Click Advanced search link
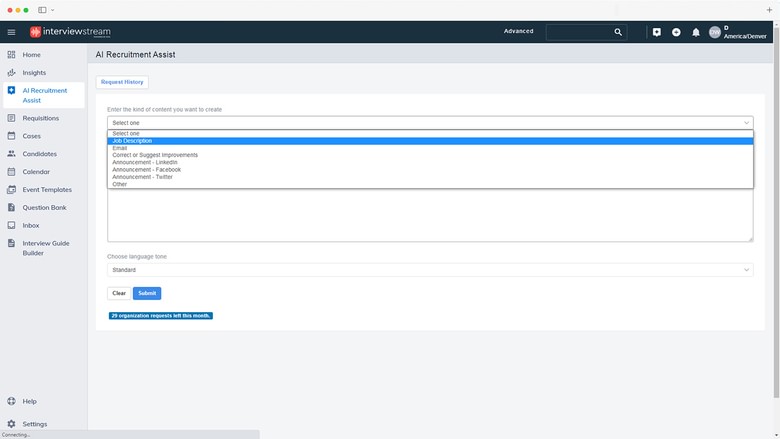 [x=518, y=31]
